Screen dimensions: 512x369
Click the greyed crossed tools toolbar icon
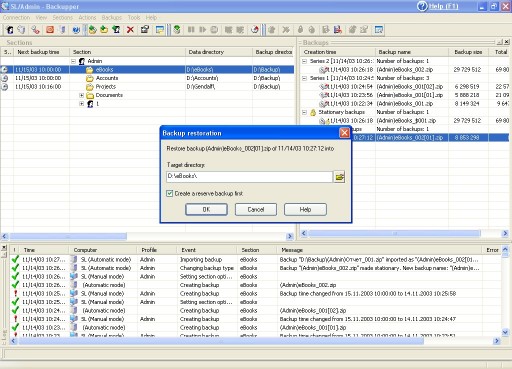click(286, 30)
